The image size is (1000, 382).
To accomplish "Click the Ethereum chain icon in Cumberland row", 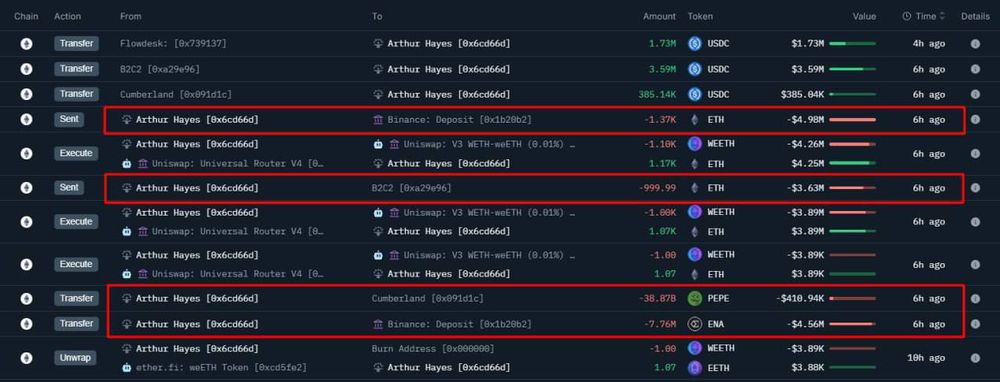I will pos(26,94).
